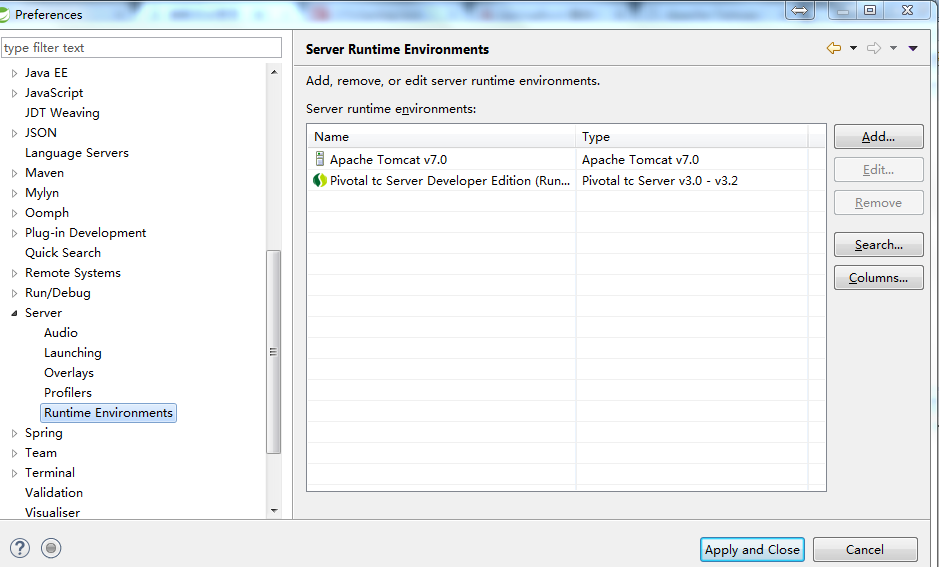Click the Pivotal tc Server green icon

point(320,180)
